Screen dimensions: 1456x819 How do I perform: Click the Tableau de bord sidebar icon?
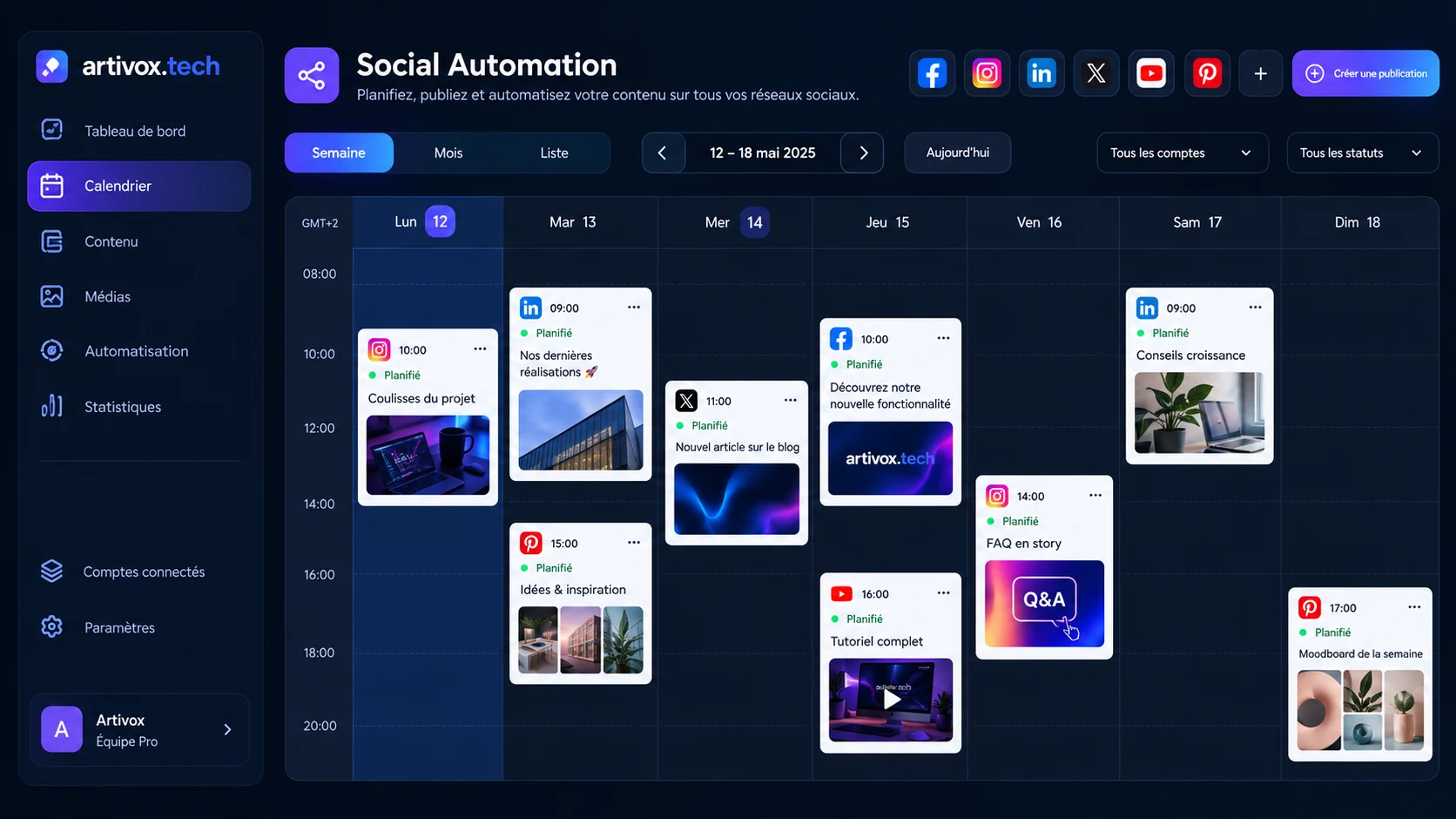[52, 130]
